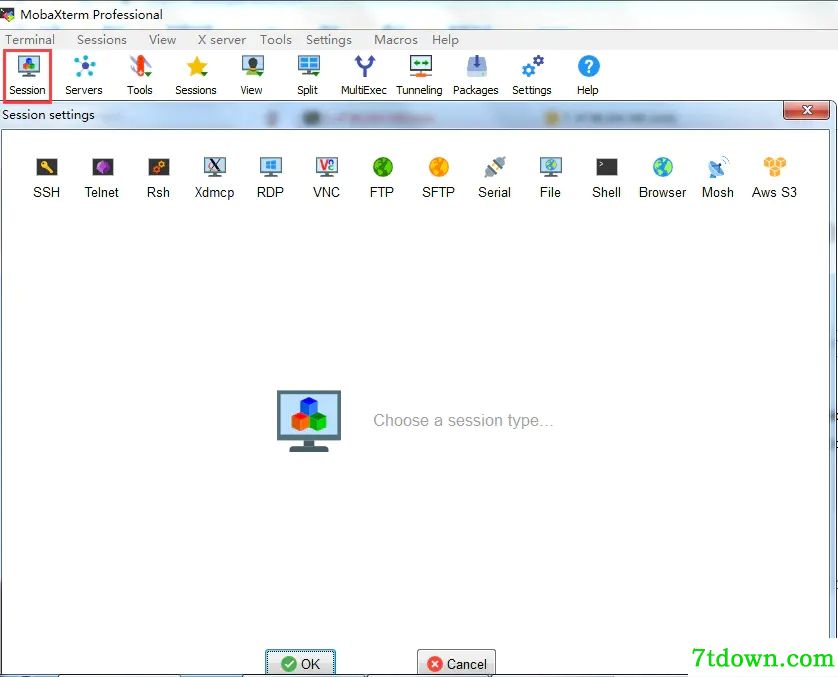Launch MultiExec mode from toolbar
838x677 pixels.
364,75
